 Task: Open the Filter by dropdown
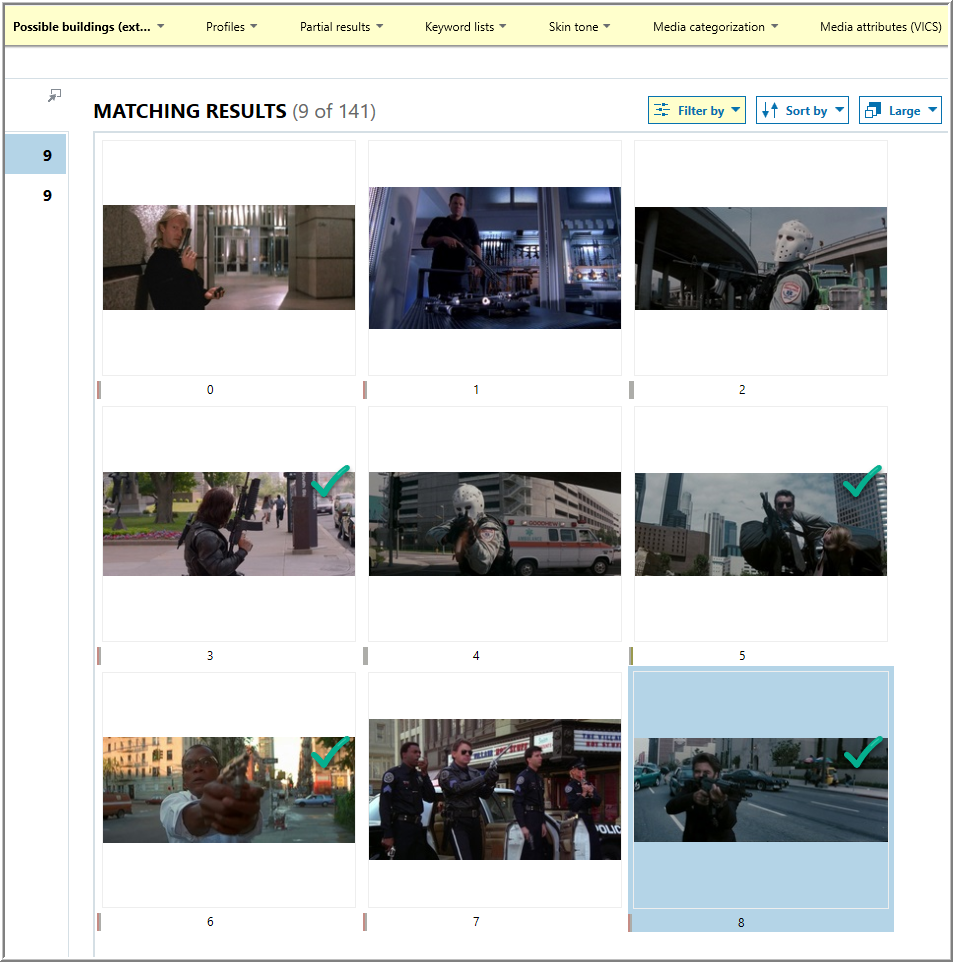pos(697,111)
